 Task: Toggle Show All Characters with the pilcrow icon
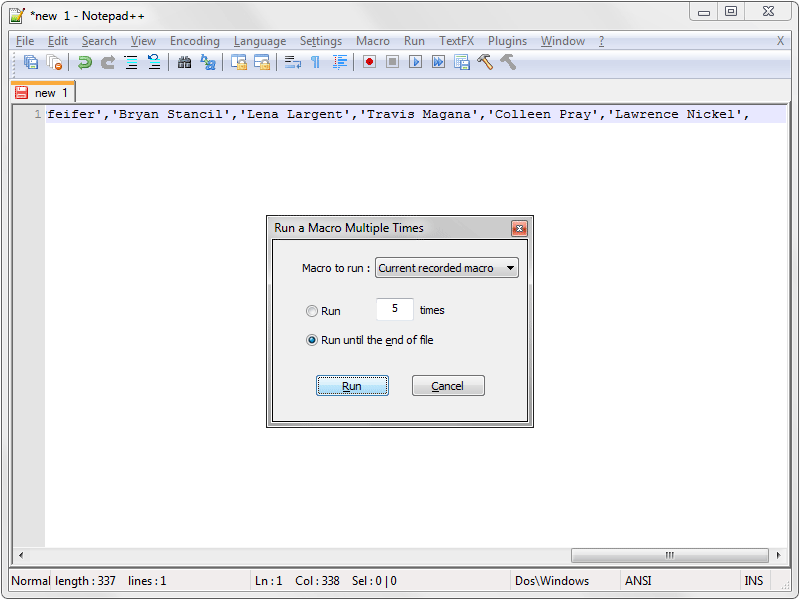pyautogui.click(x=316, y=62)
